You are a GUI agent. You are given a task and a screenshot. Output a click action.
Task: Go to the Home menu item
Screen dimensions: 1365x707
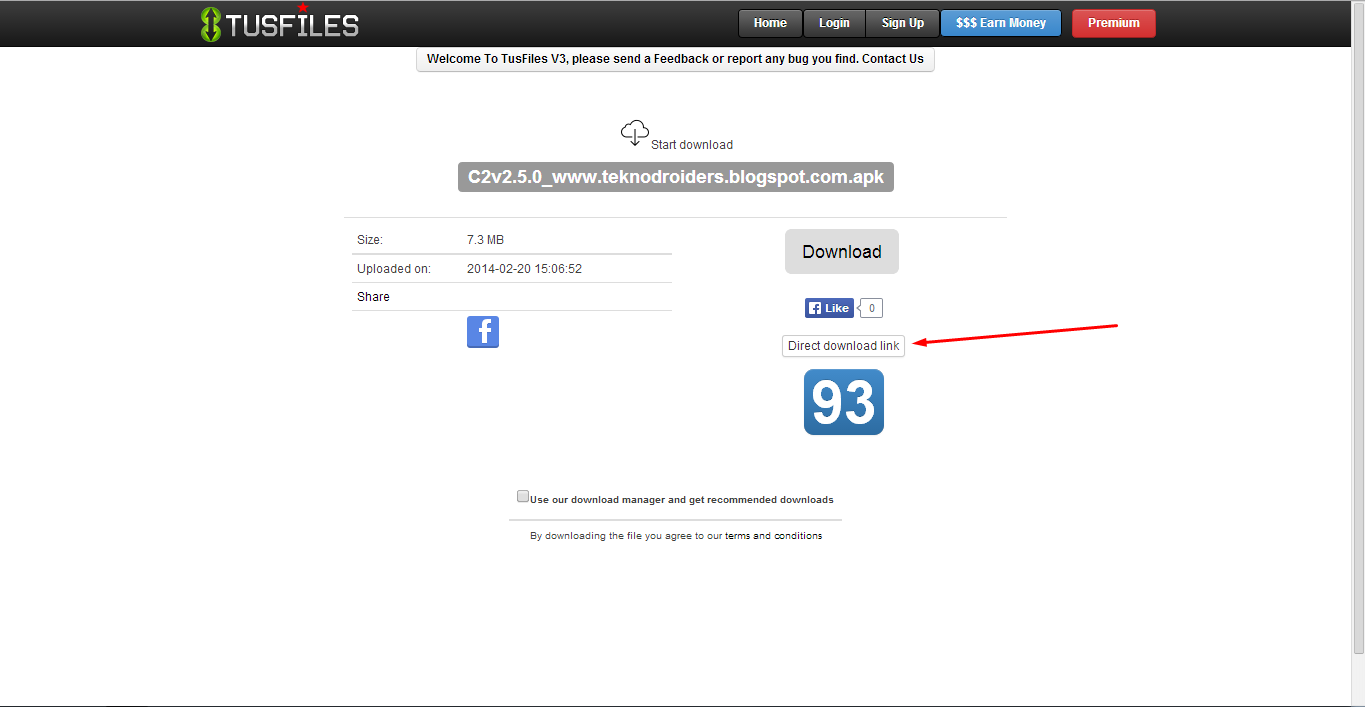coord(769,22)
